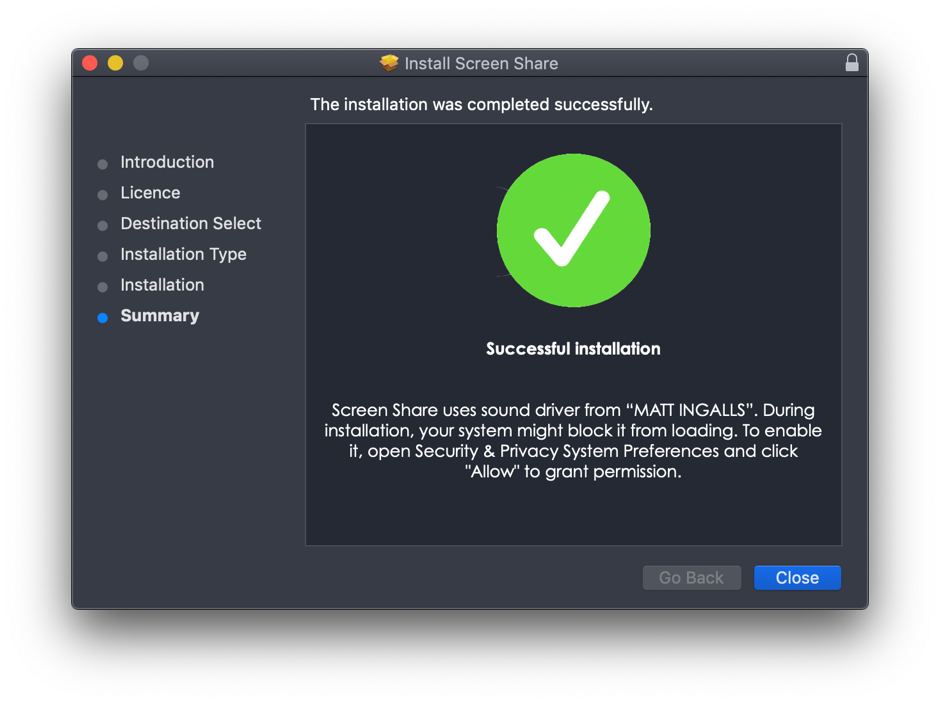The image size is (939, 702).
Task: Click the green checkmark success icon
Action: [x=573, y=230]
